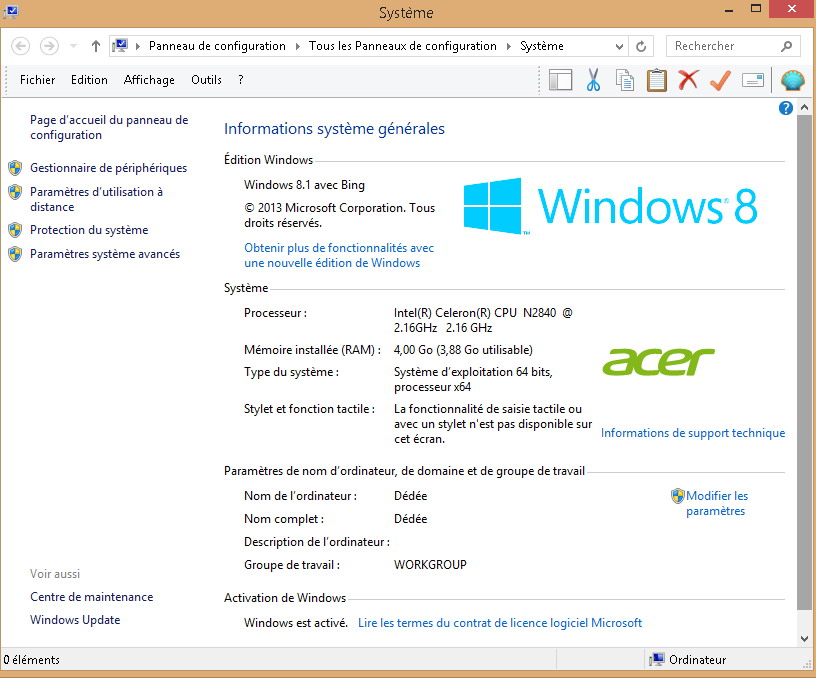Image resolution: width=816 pixels, height=678 pixels.
Task: Open Gestionnaire de périphériques
Action: pos(108,168)
